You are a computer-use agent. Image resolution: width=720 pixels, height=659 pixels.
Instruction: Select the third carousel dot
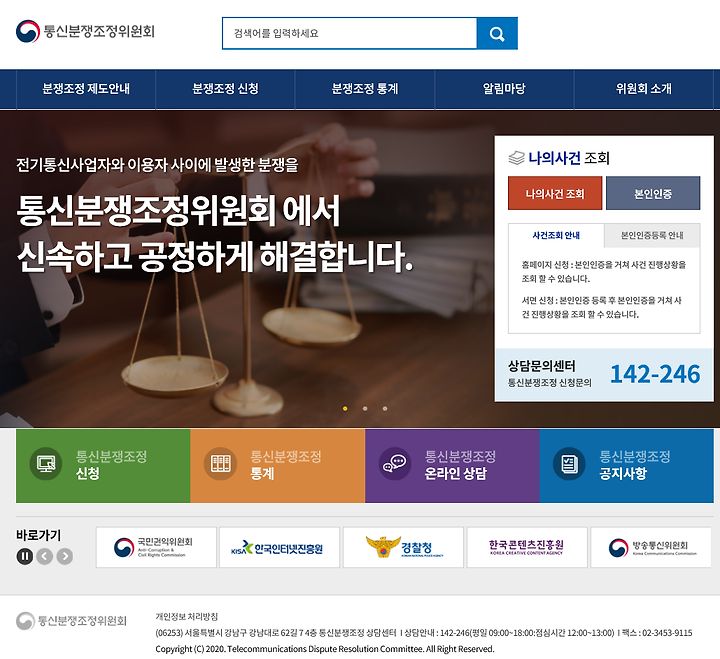pyautogui.click(x=385, y=408)
